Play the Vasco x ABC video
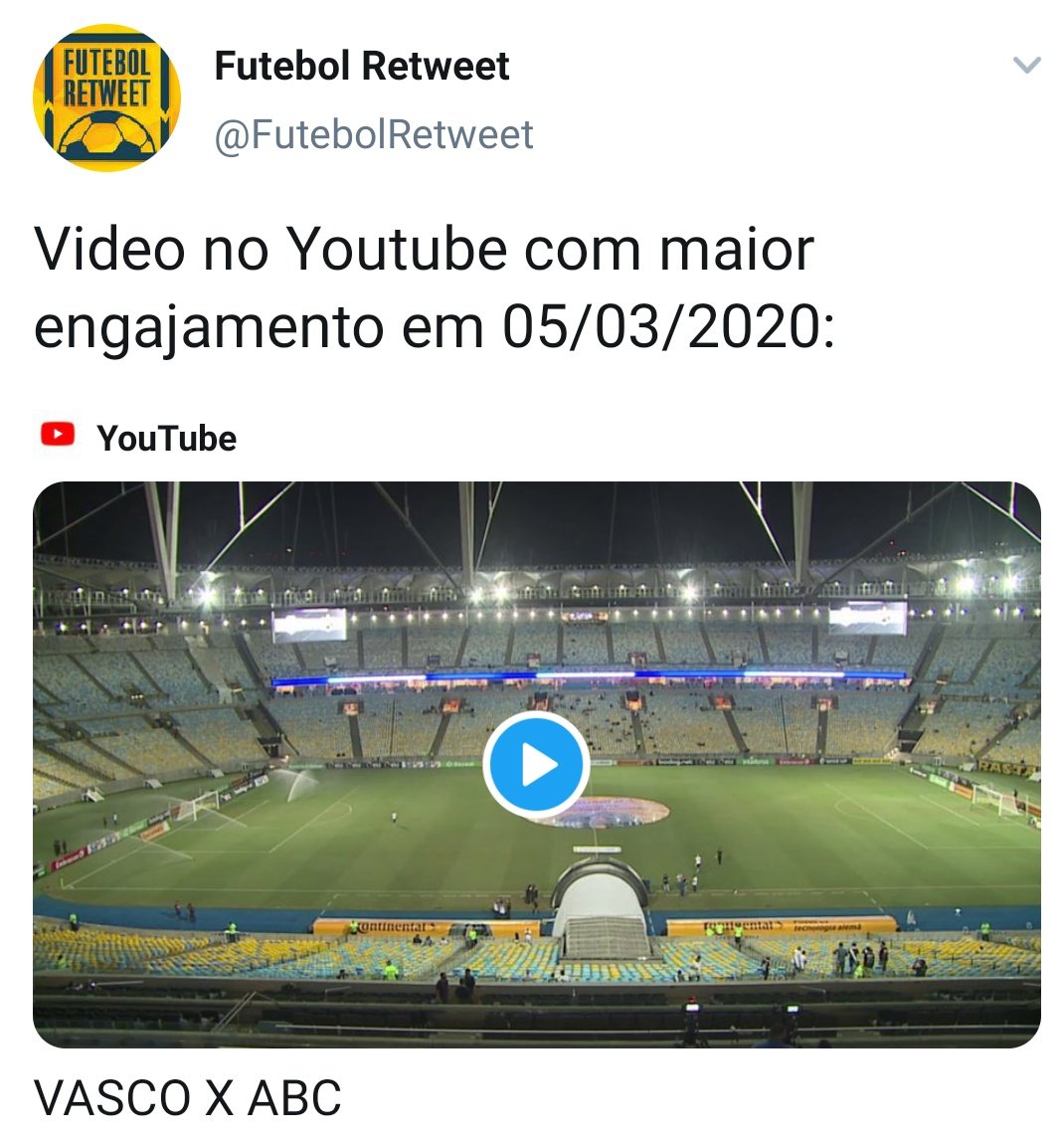 click(x=536, y=764)
